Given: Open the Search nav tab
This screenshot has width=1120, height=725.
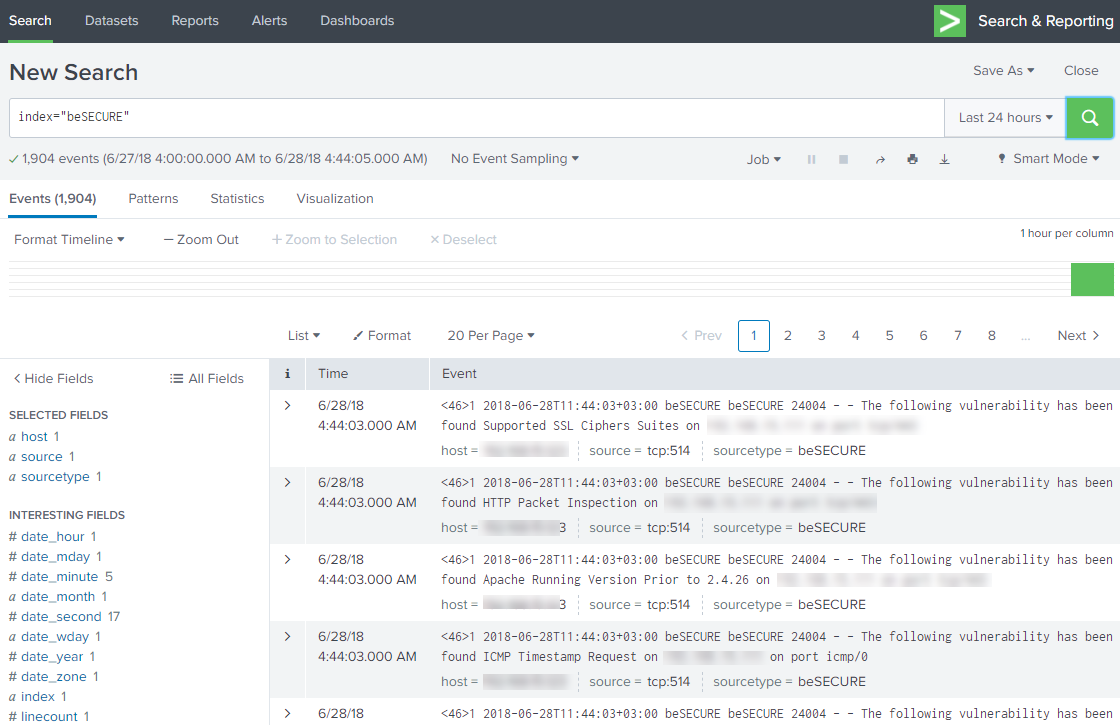Looking at the screenshot, I should 30,21.
